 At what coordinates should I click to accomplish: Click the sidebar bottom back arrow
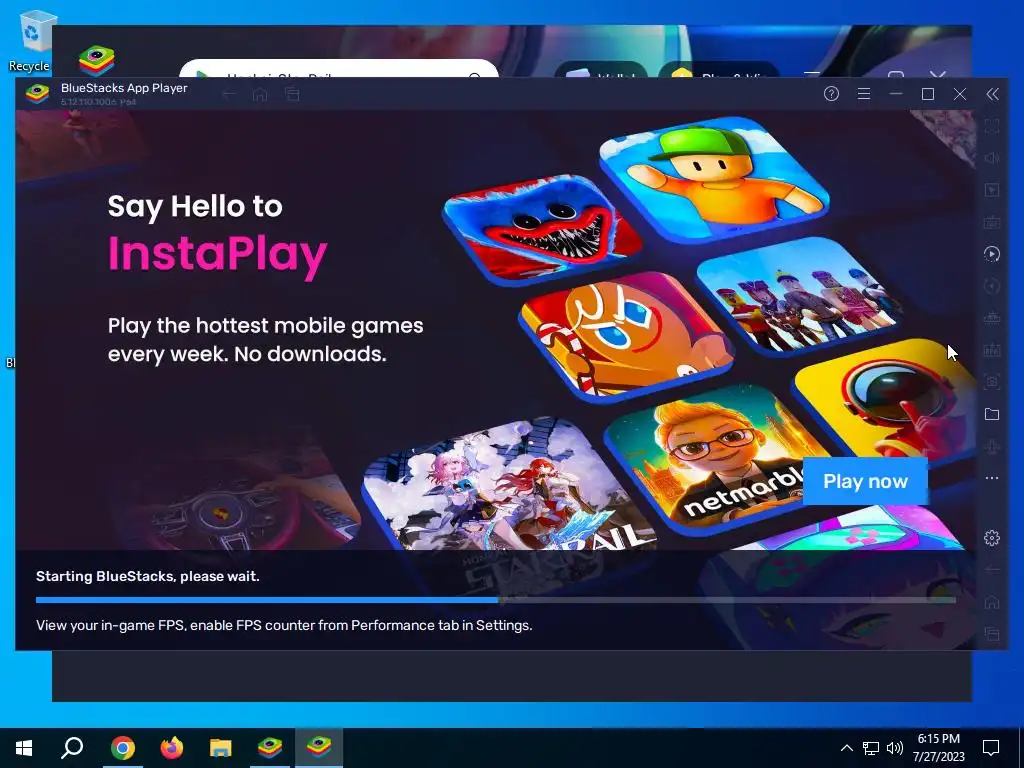991,569
